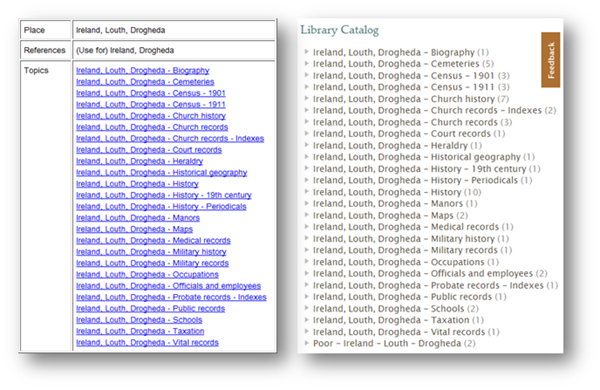Open the Drogheda - Vital records link
The image size is (600, 390).
(147, 343)
